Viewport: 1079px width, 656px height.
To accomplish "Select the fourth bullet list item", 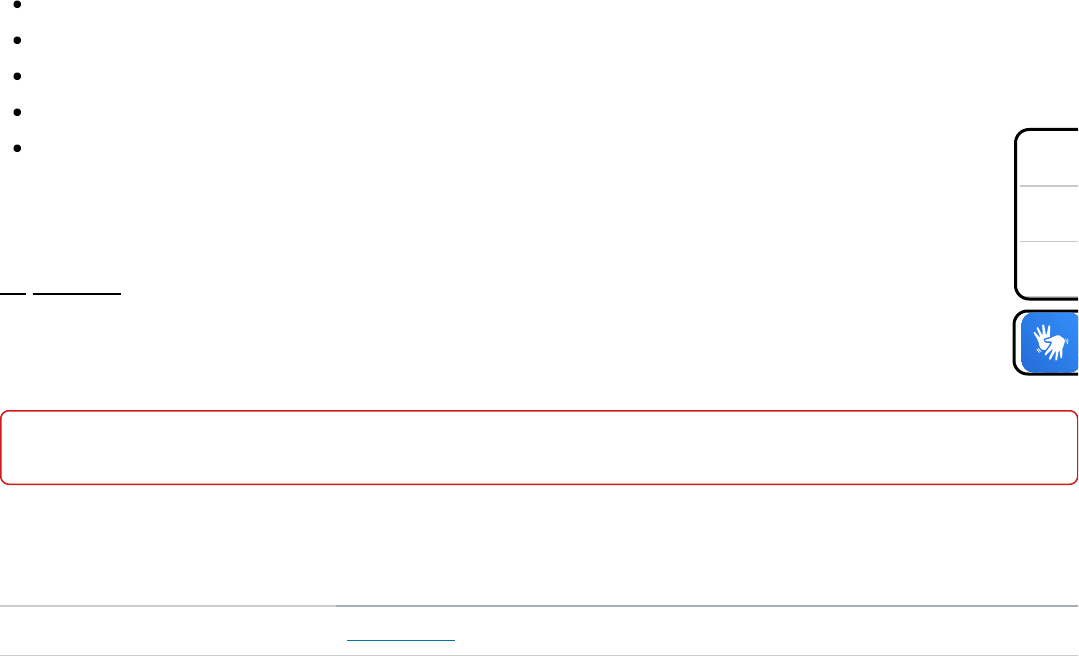I will [x=17, y=112].
